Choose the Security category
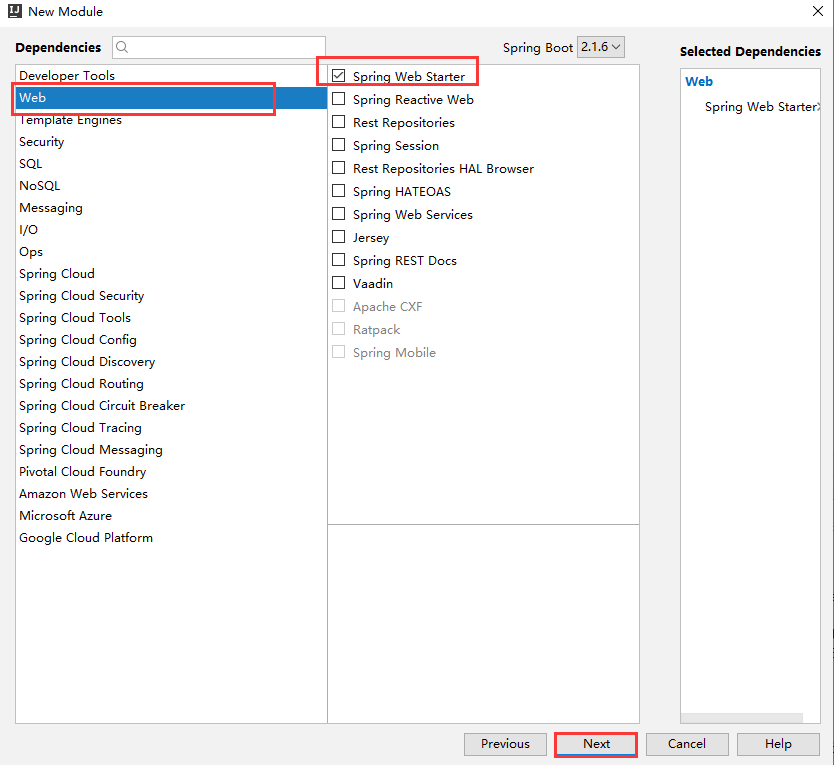 (171, 142)
